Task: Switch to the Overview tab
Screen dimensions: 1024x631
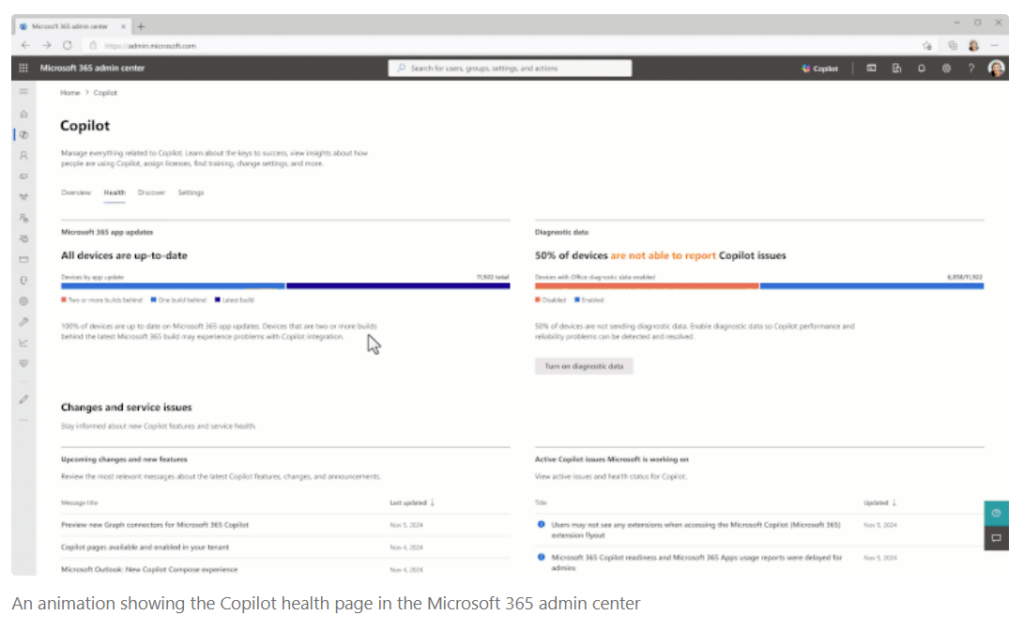Action: (x=76, y=193)
